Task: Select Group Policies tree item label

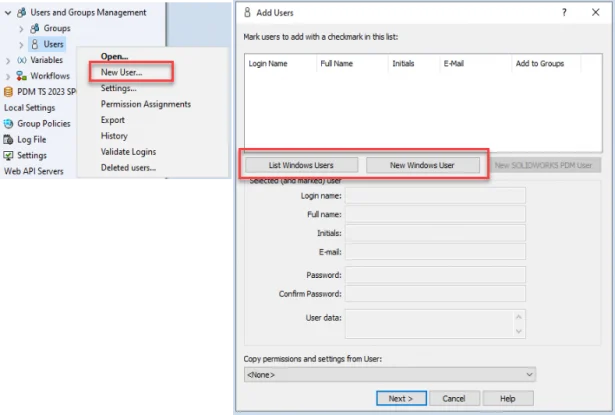Action: point(44,124)
